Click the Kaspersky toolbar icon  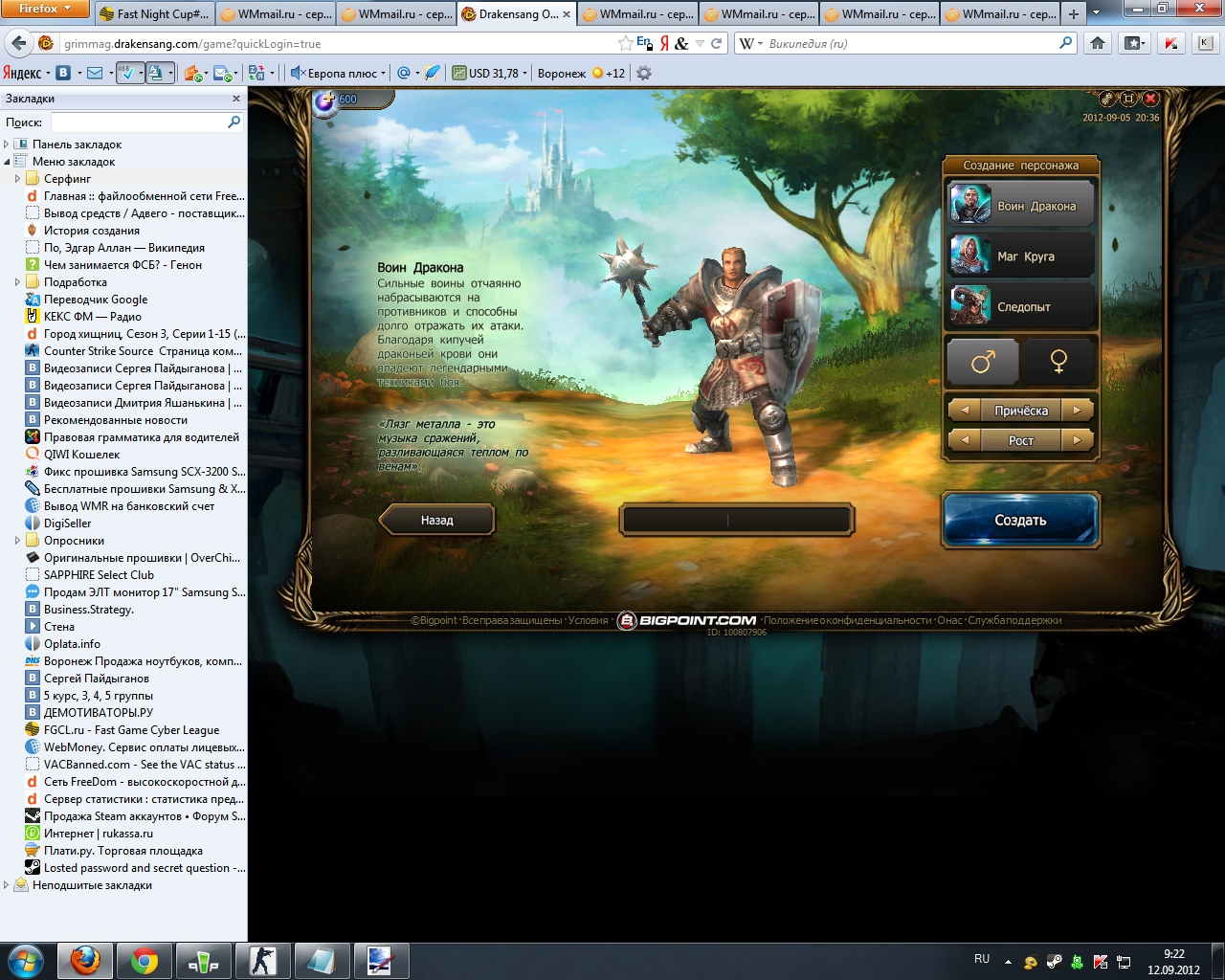pos(1170,43)
